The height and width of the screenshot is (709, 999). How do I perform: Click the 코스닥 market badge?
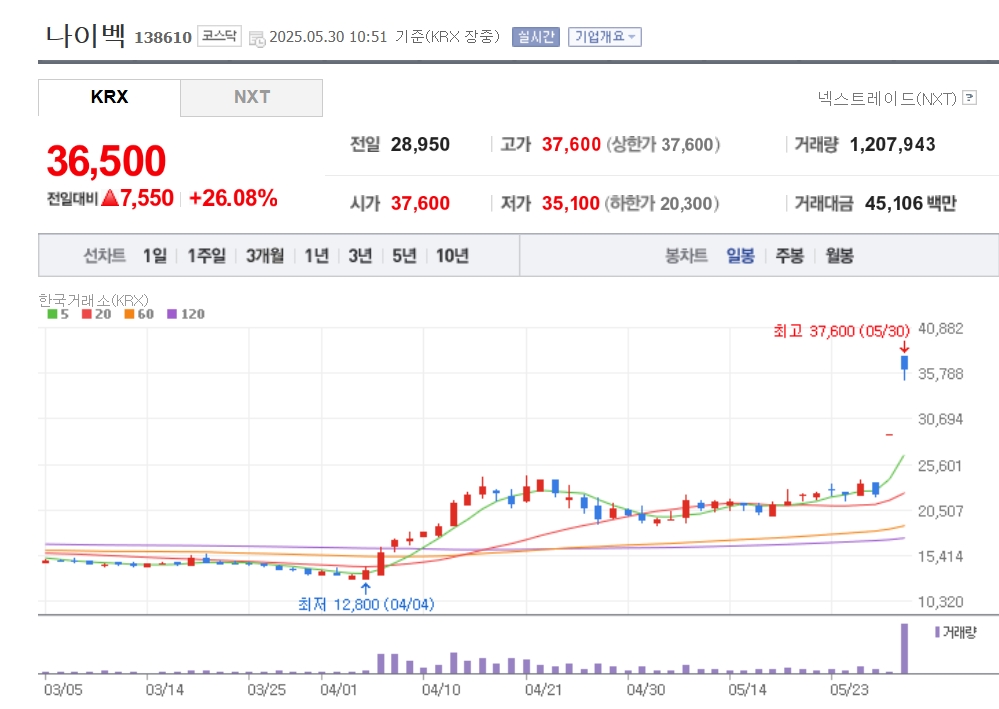219,37
